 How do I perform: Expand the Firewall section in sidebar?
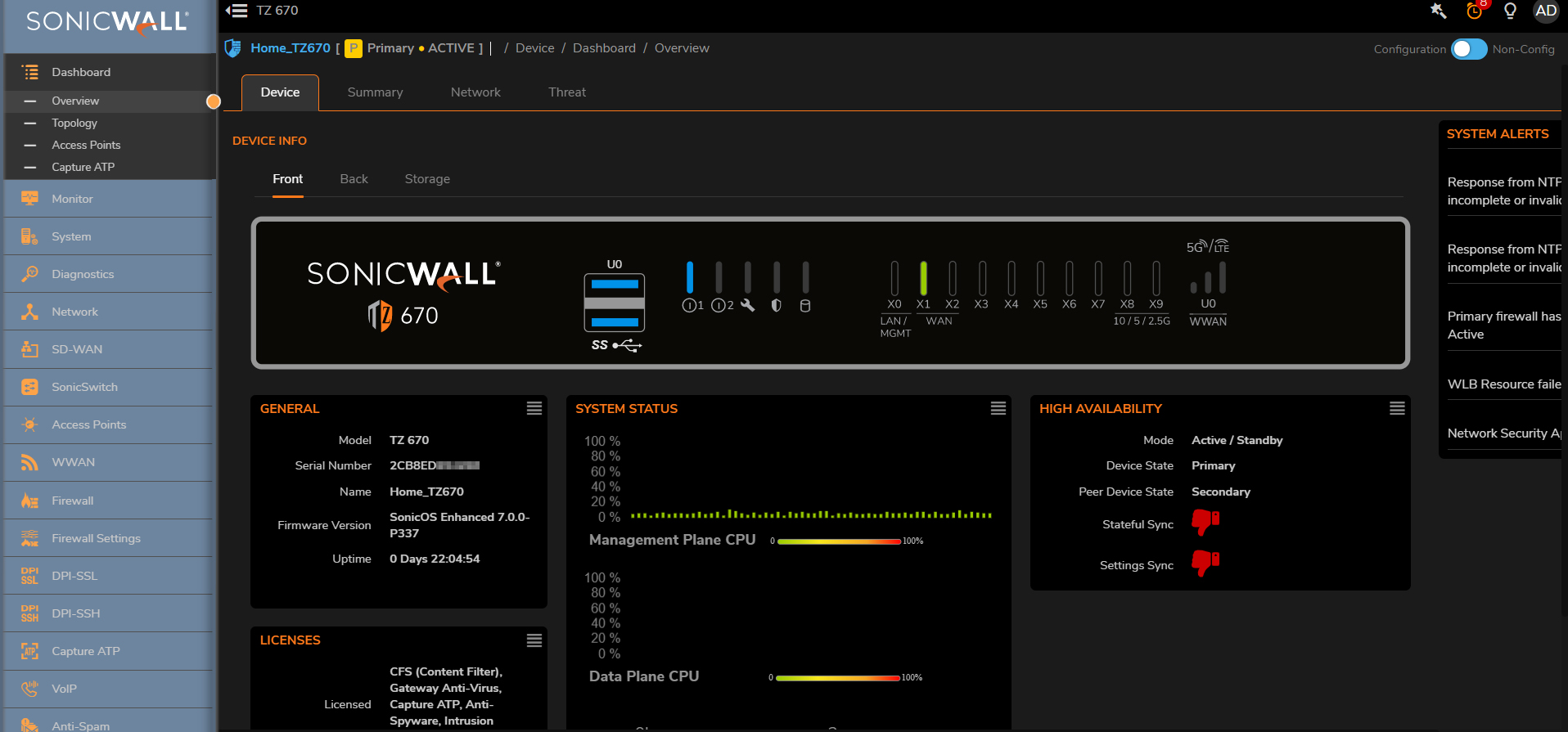coord(73,501)
